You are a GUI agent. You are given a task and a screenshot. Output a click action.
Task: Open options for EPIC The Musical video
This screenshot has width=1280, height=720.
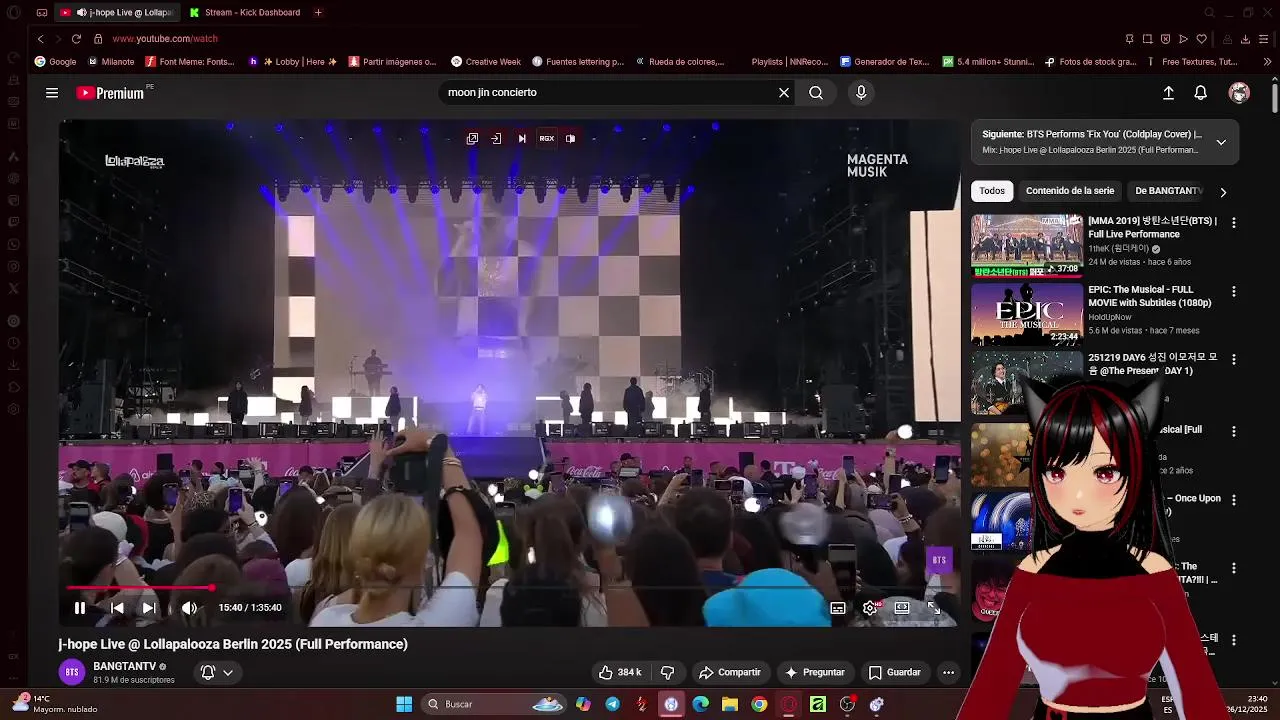tap(1233, 292)
